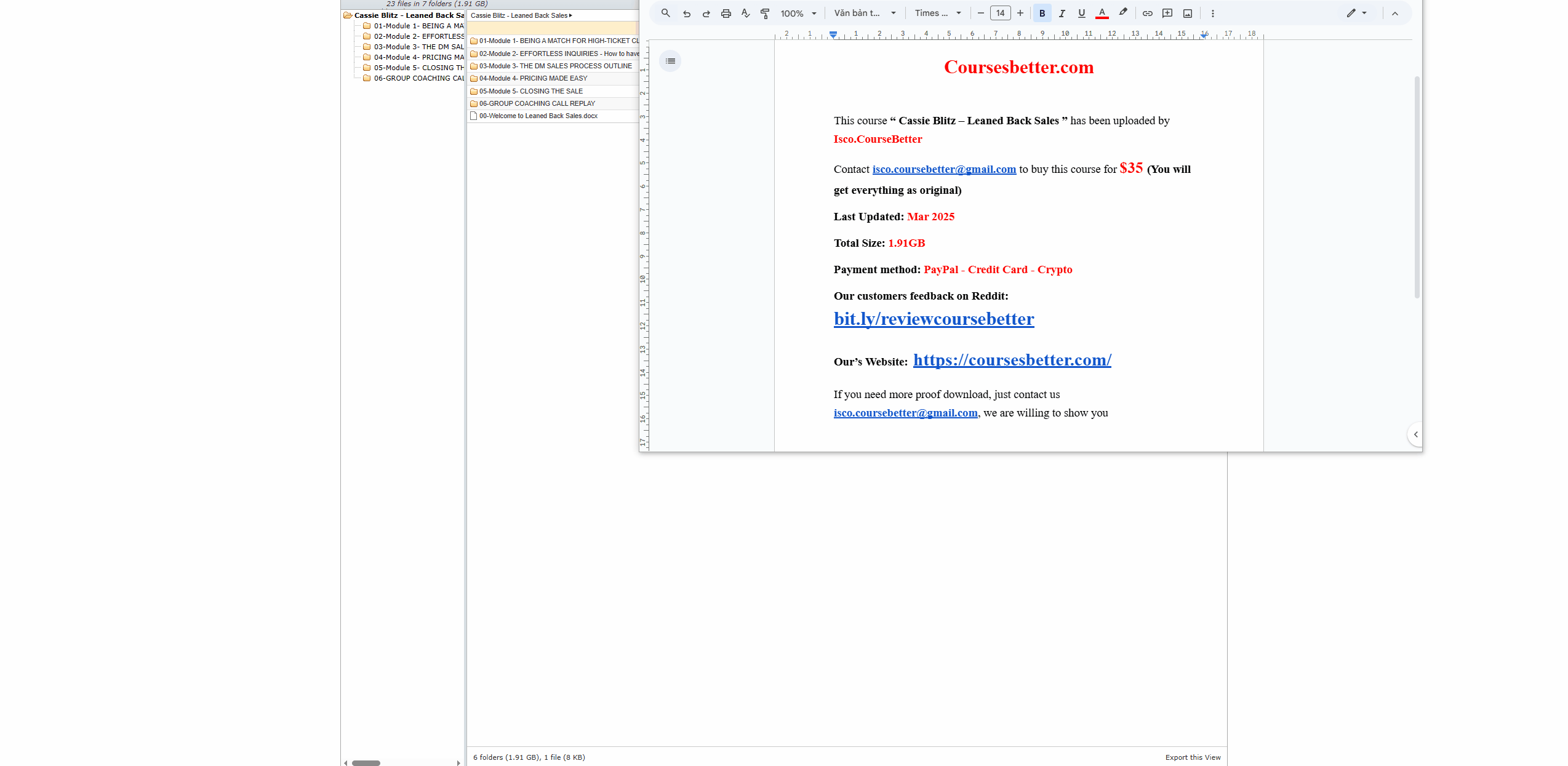This screenshot has height=766, width=1568.
Task: Click the add comment icon
Action: [x=1167, y=13]
